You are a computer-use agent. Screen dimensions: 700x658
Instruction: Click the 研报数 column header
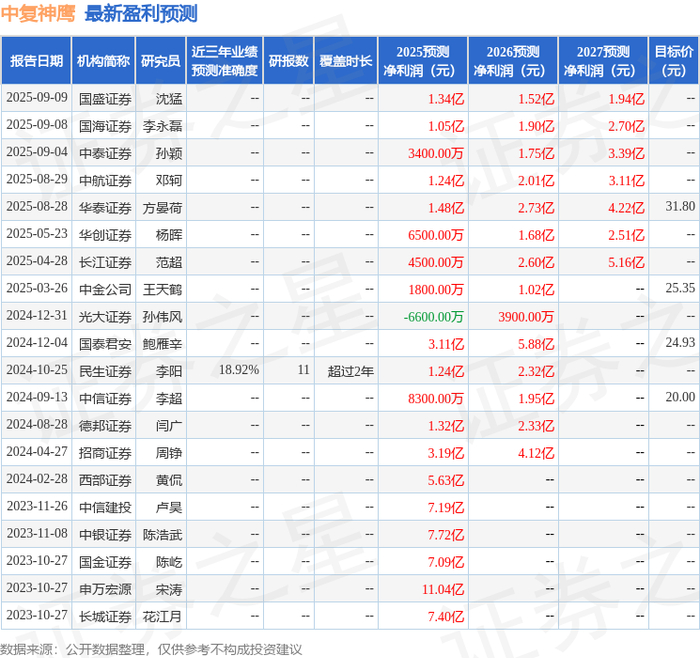click(288, 61)
